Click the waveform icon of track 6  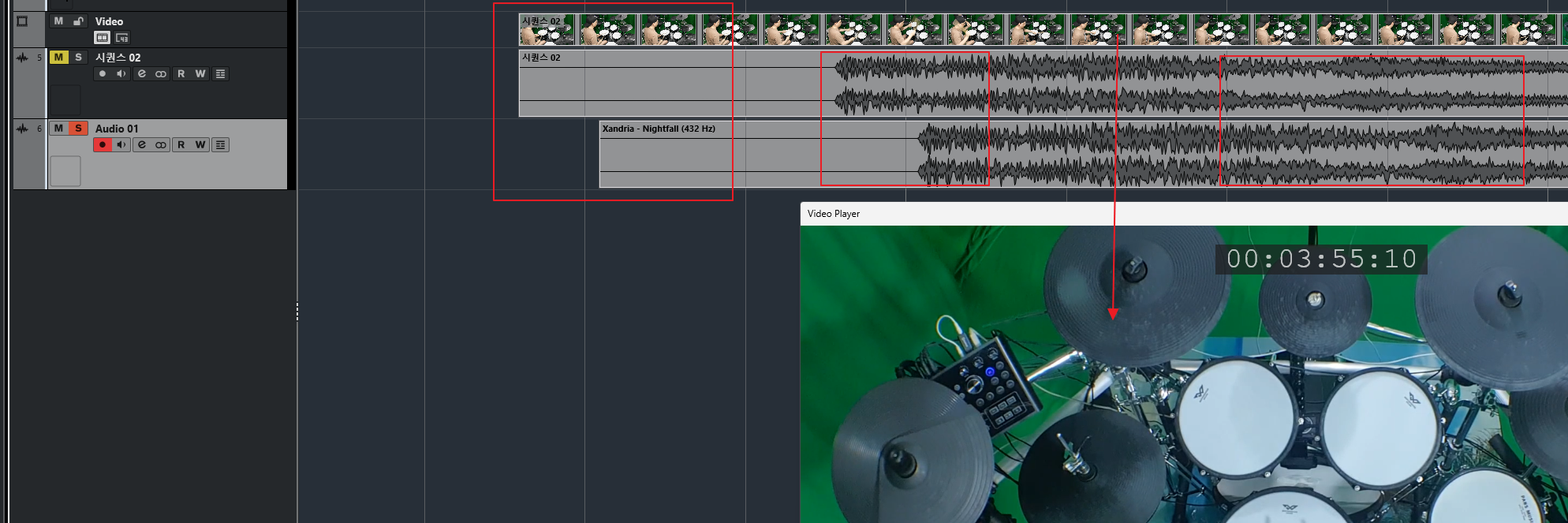coord(22,129)
